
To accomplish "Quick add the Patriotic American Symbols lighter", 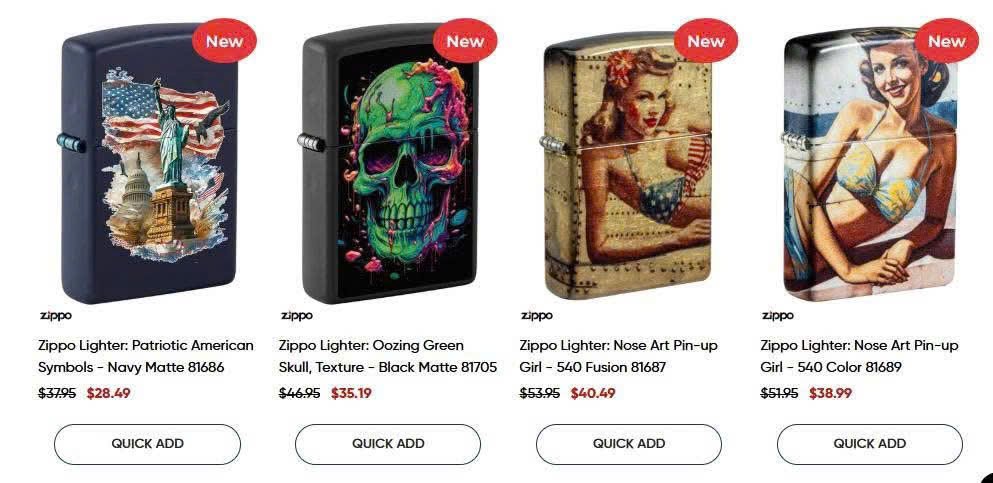I will [x=148, y=444].
